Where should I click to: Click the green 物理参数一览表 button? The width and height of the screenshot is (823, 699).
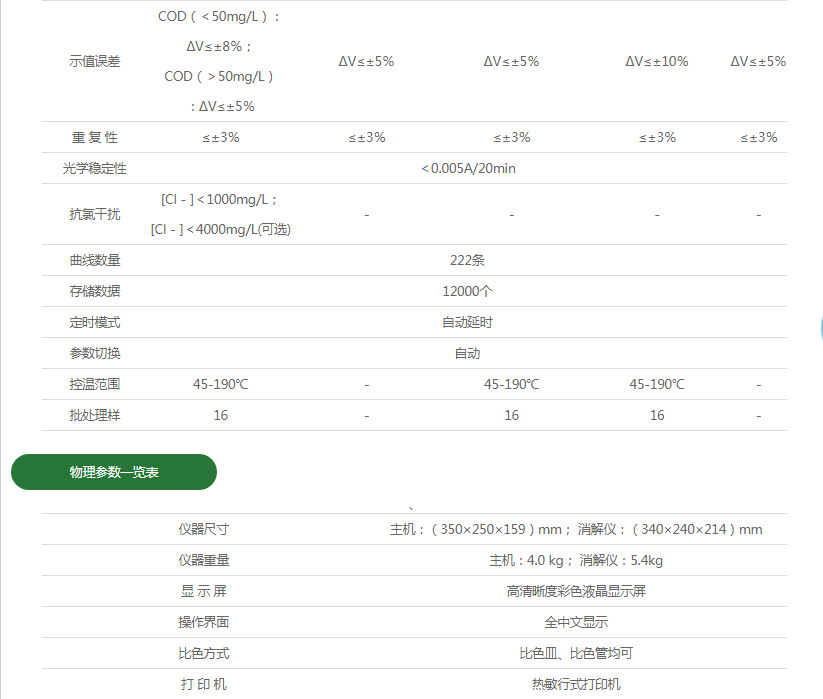pyautogui.click(x=113, y=471)
